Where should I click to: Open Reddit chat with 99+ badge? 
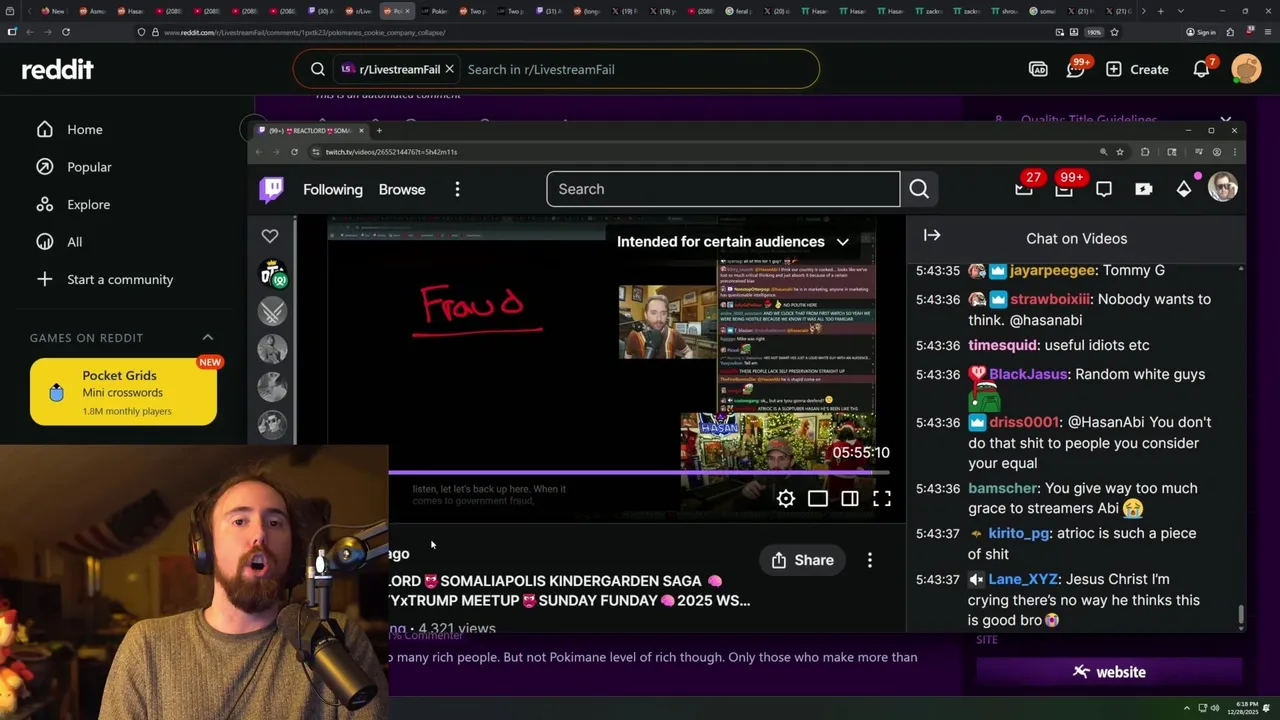click(x=1076, y=69)
